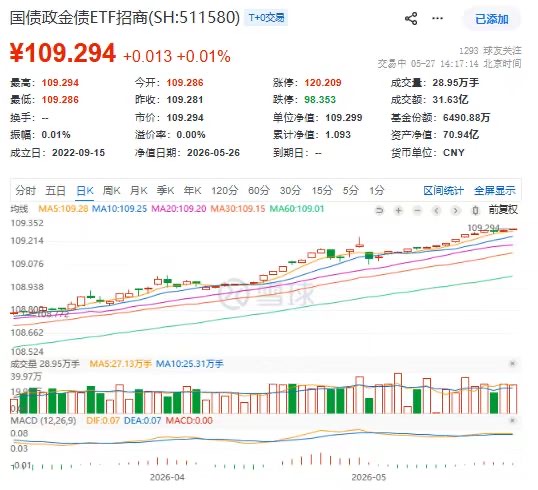This screenshot has width=538, height=490.
Task: Select the 日K chart tab
Action: [84, 190]
